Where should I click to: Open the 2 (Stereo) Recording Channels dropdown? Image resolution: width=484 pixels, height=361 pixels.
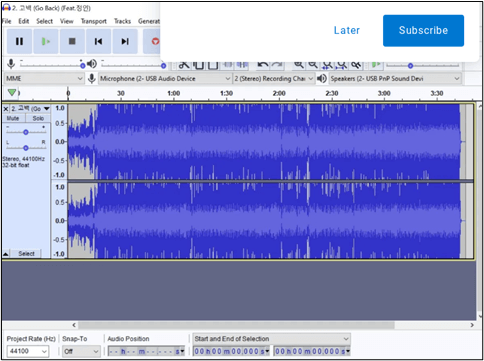pyautogui.click(x=274, y=79)
